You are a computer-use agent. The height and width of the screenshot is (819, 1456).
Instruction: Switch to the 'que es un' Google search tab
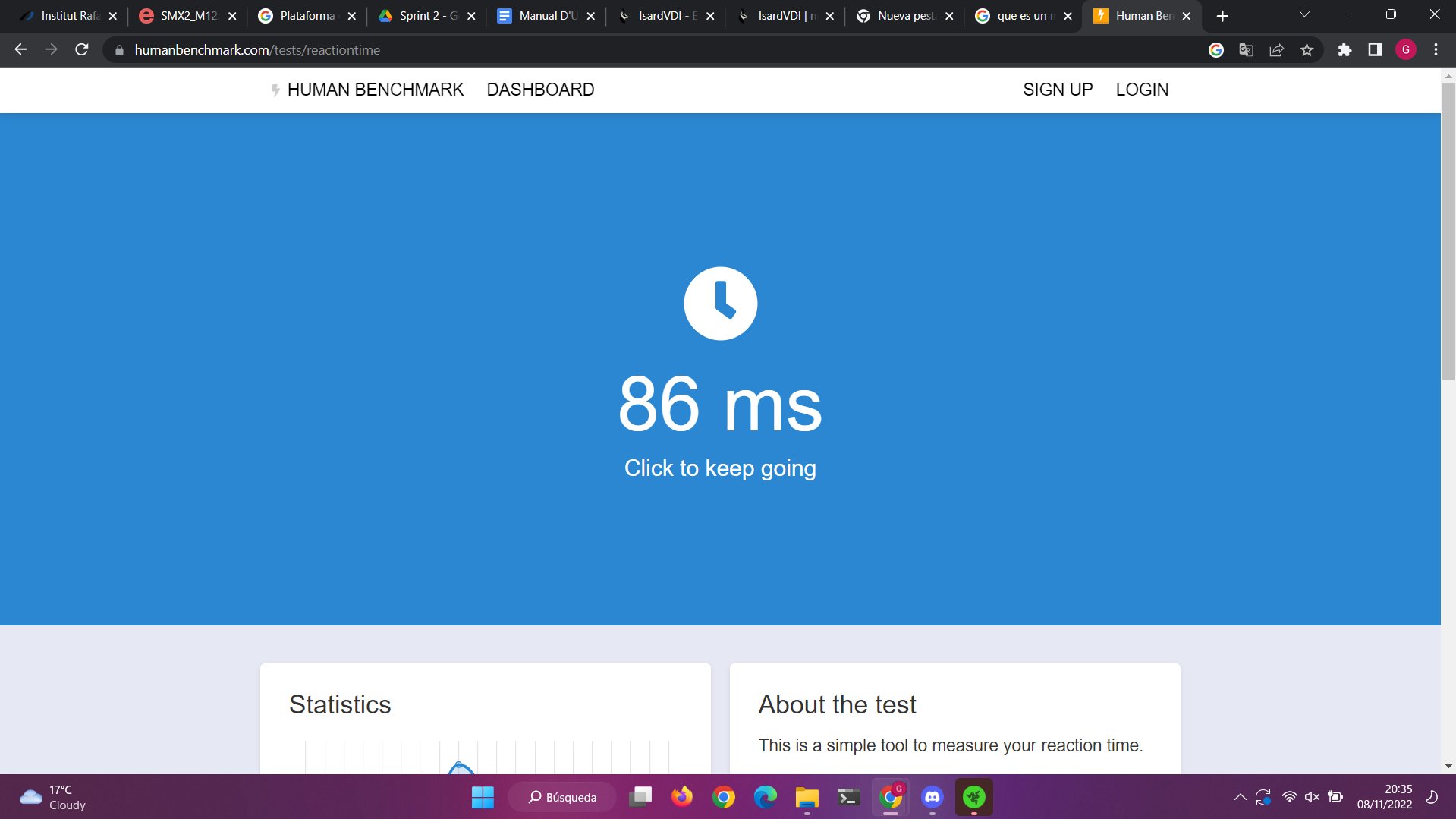click(x=1024, y=16)
